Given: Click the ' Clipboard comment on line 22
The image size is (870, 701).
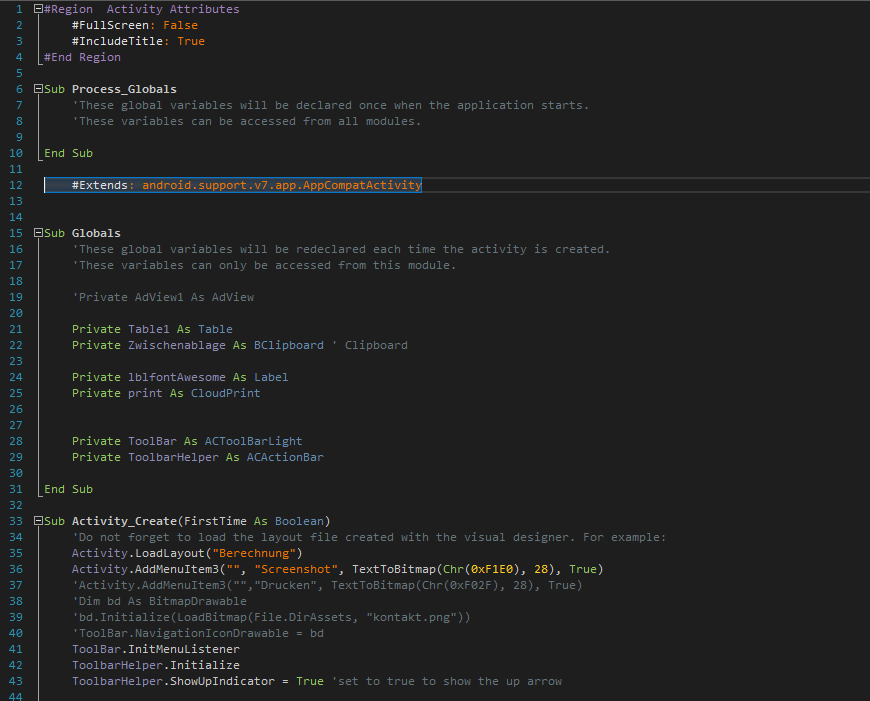Looking at the screenshot, I should (x=370, y=345).
